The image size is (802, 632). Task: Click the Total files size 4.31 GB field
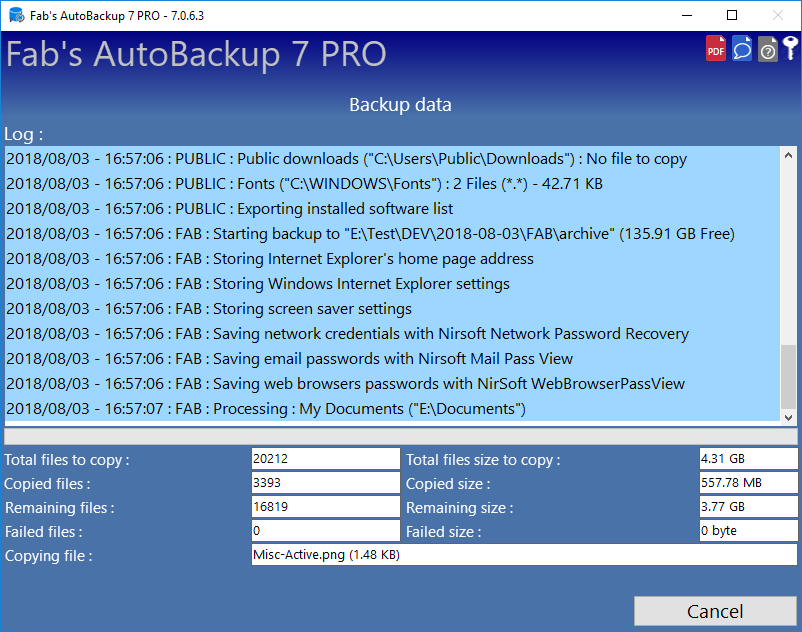[x=748, y=459]
